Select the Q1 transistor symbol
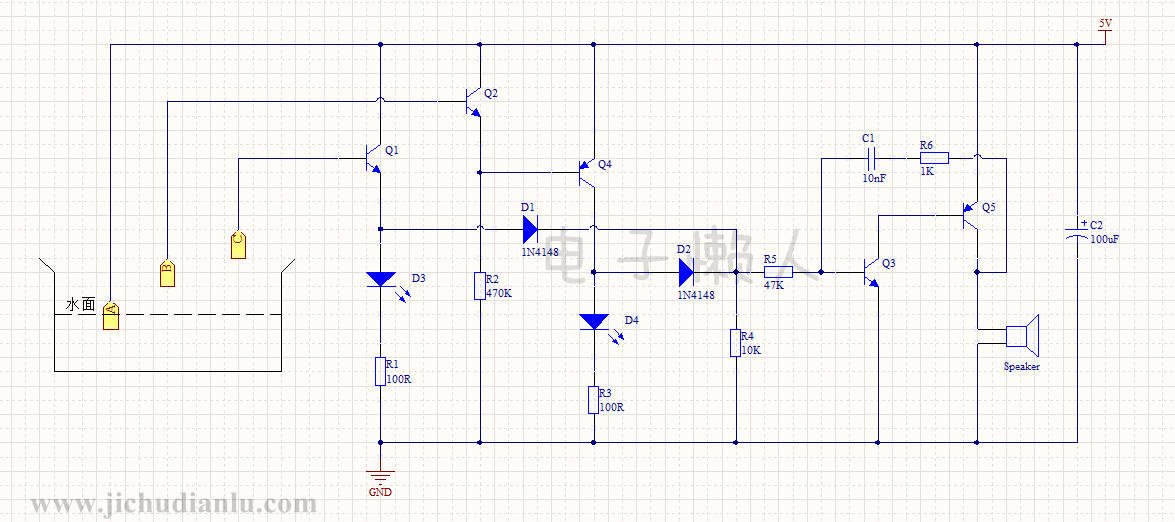 (x=372, y=159)
